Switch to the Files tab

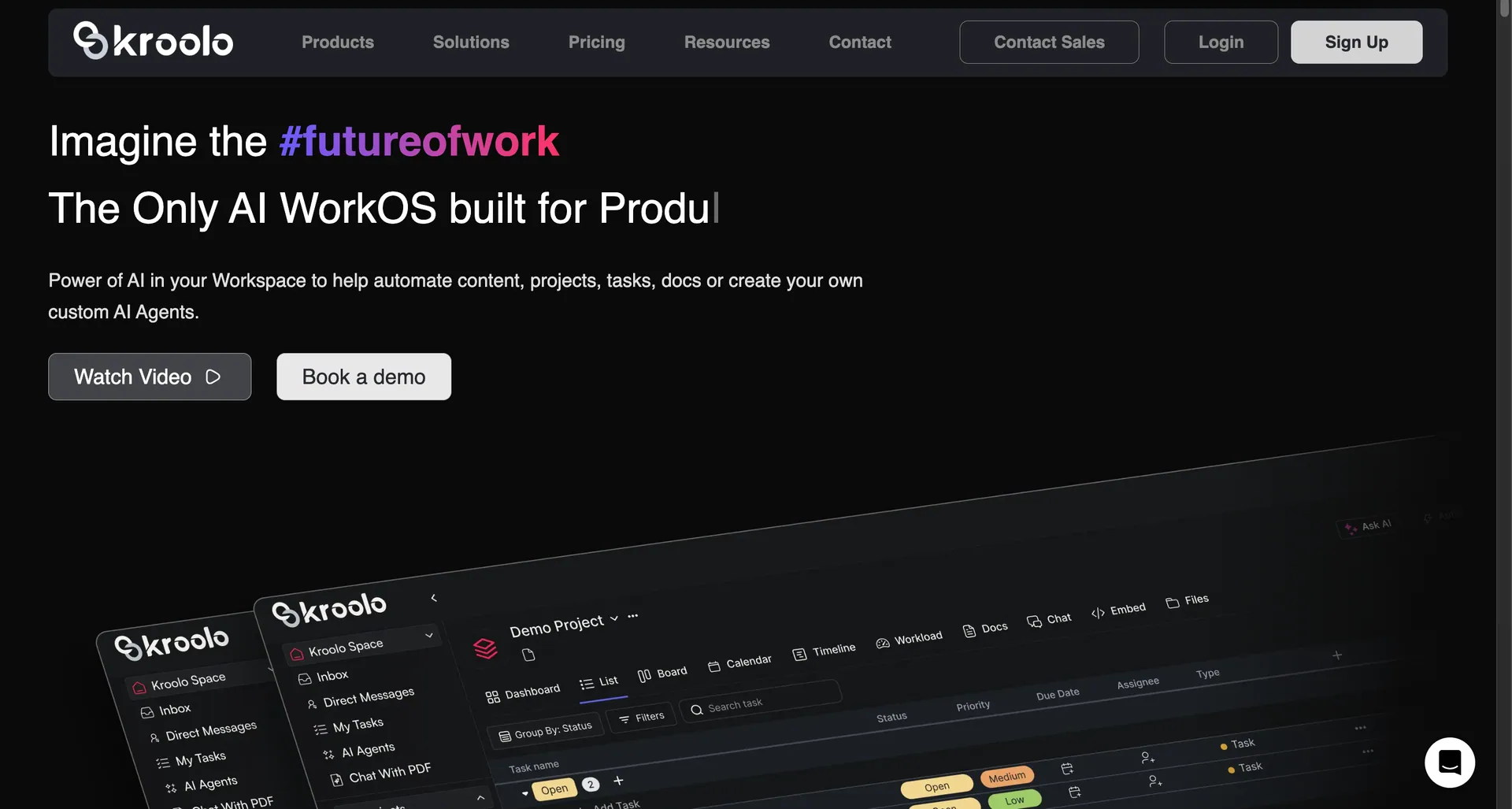point(1188,601)
